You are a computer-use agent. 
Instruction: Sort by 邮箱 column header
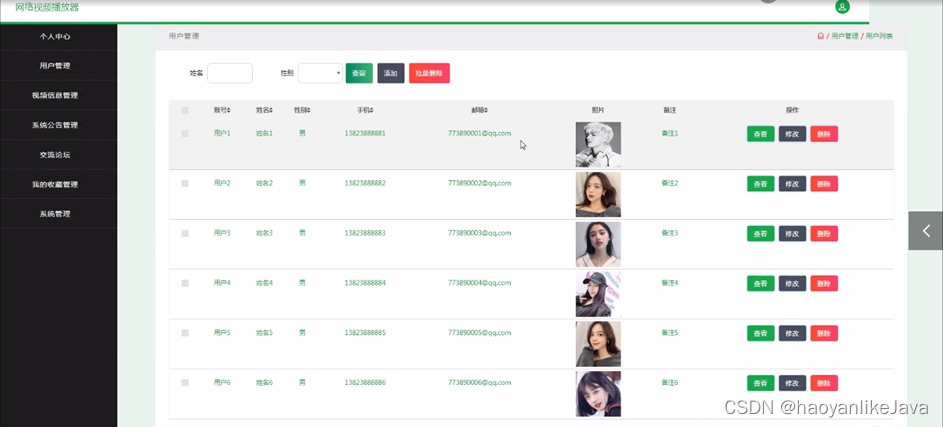pyautogui.click(x=479, y=110)
